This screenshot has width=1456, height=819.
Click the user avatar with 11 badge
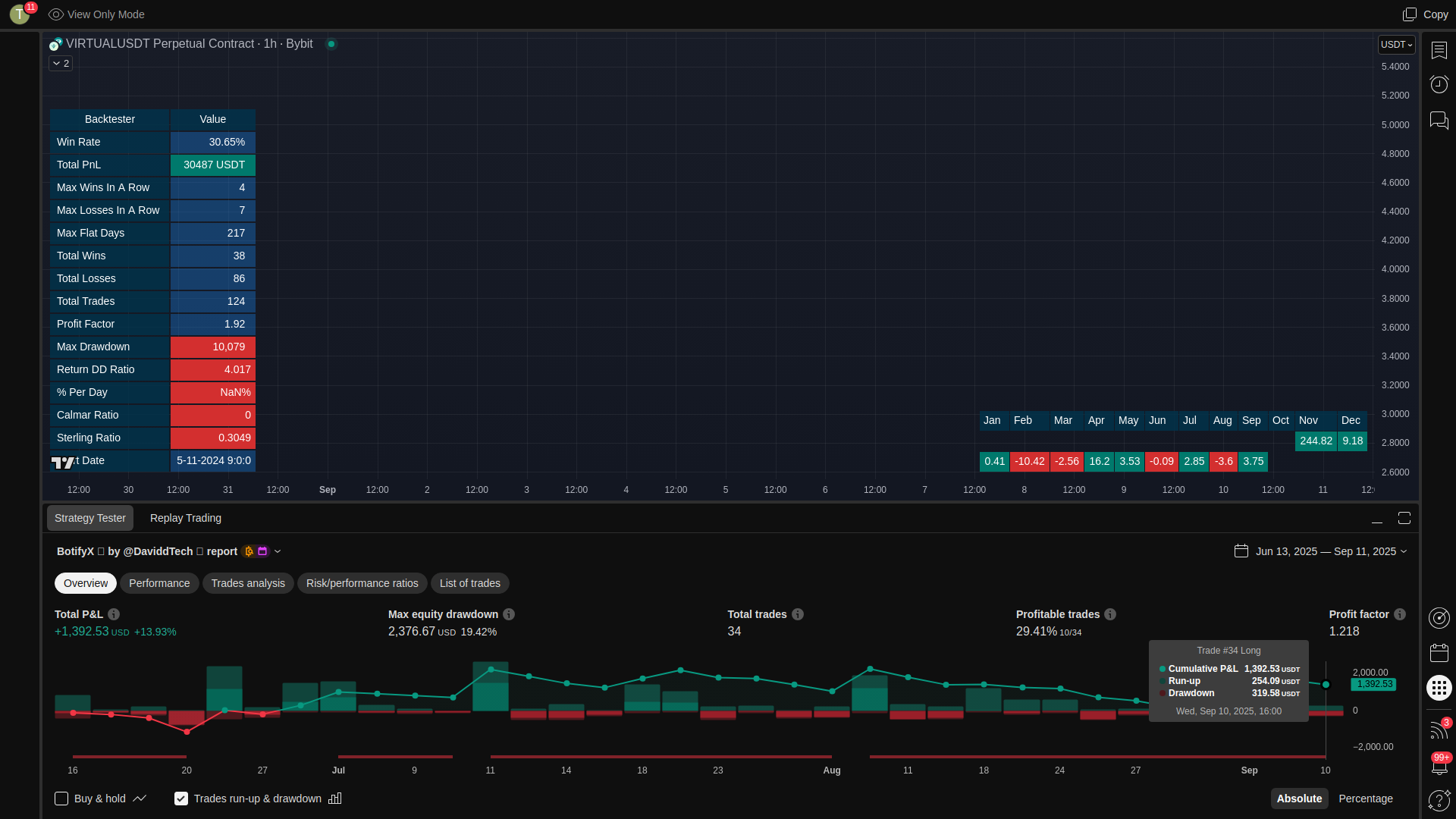(x=20, y=14)
